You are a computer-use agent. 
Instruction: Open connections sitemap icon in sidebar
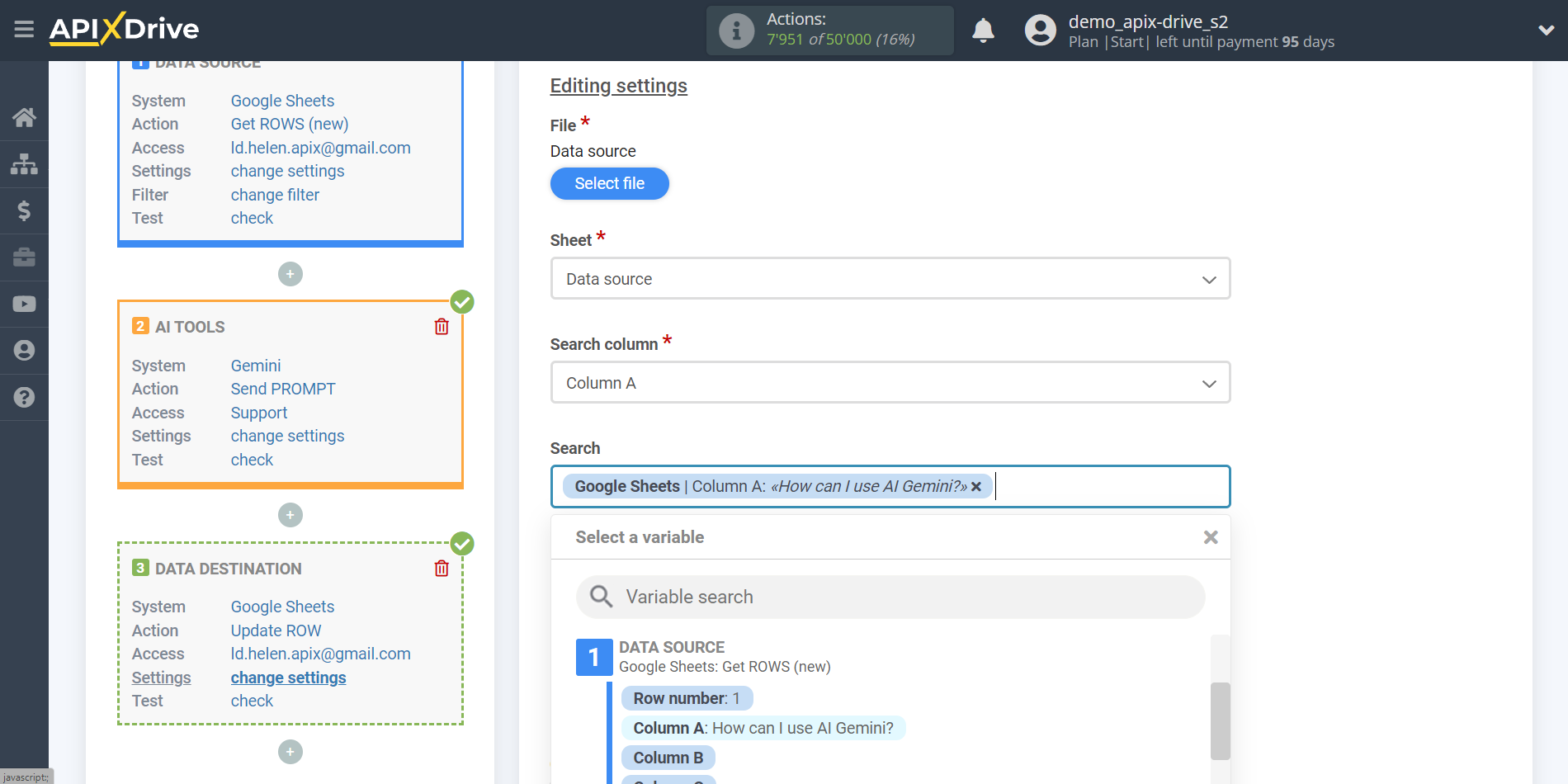point(24,163)
